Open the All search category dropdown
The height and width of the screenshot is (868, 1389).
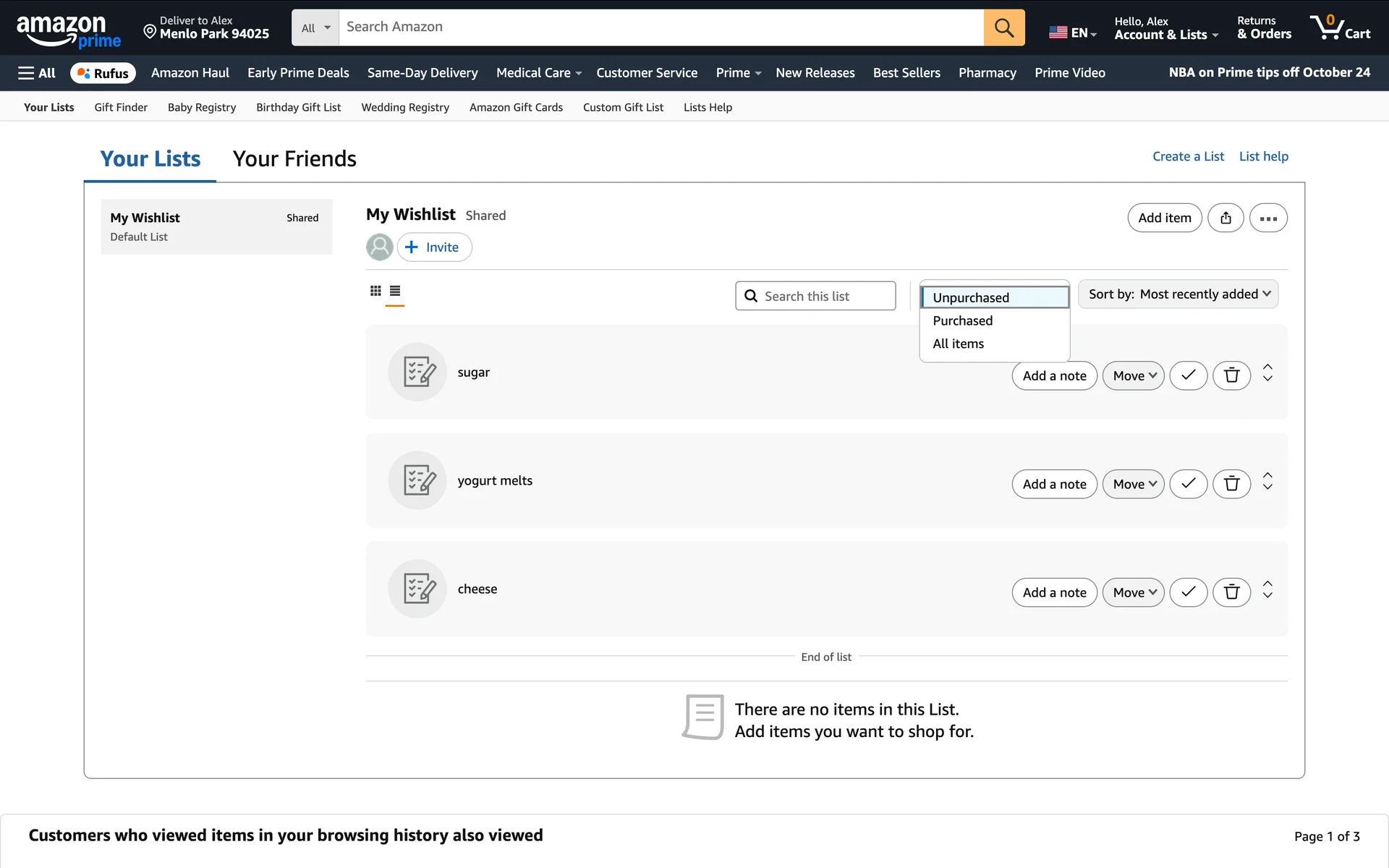tap(315, 27)
